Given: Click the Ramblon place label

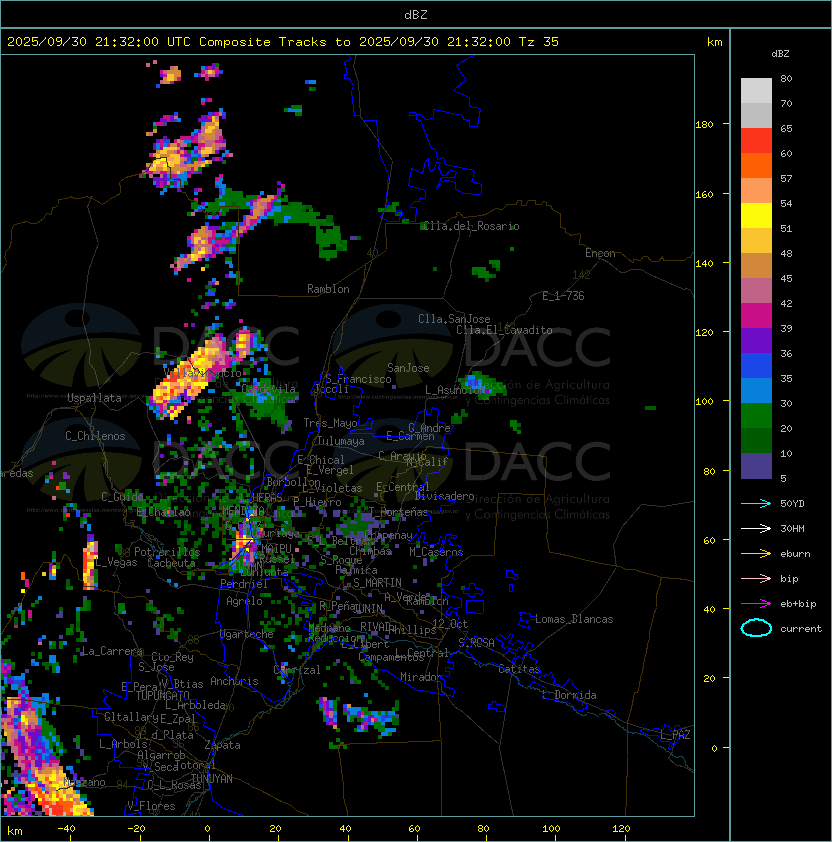Looking at the screenshot, I should [x=328, y=289].
